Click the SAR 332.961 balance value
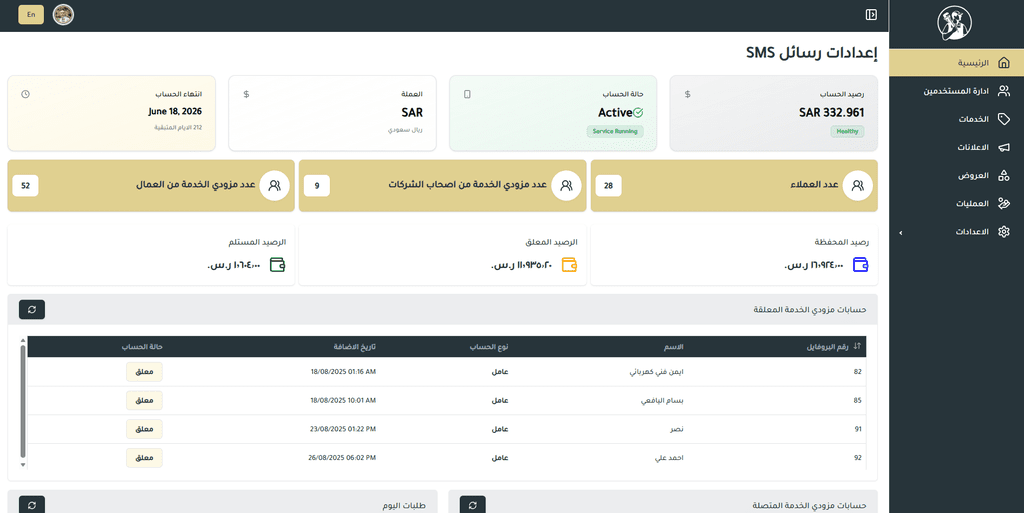 [831, 113]
